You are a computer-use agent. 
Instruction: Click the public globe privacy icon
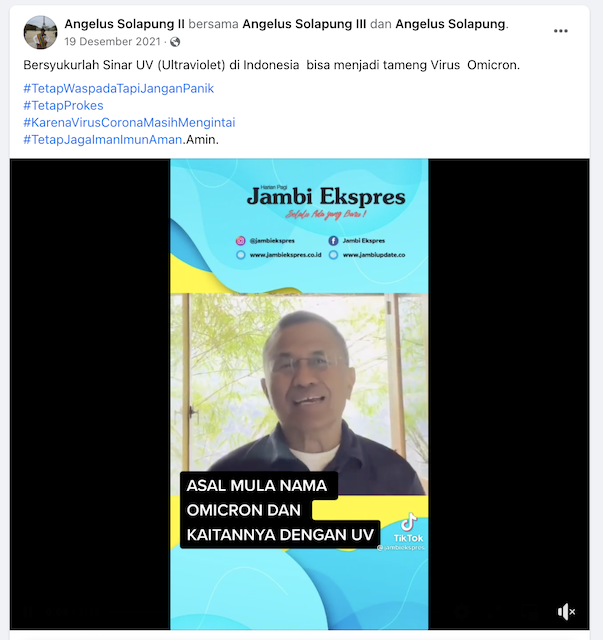(175, 42)
